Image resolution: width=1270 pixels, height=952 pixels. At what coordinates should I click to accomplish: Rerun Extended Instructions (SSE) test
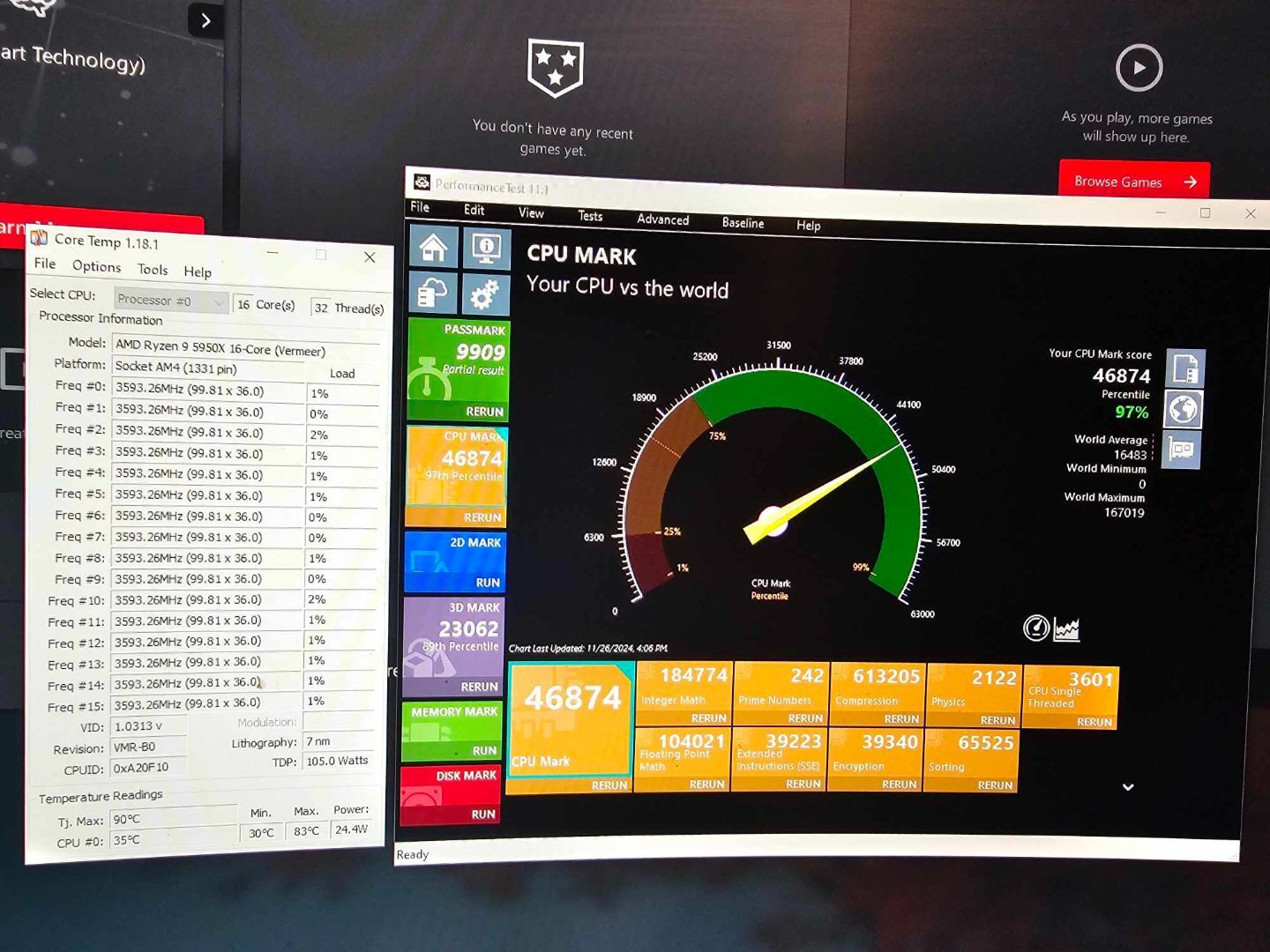pos(803,784)
